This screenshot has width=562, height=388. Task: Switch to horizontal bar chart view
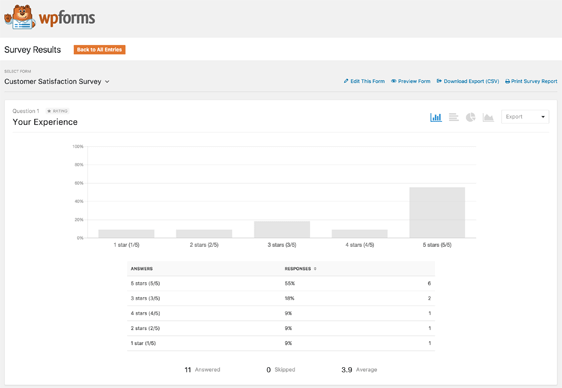click(454, 117)
